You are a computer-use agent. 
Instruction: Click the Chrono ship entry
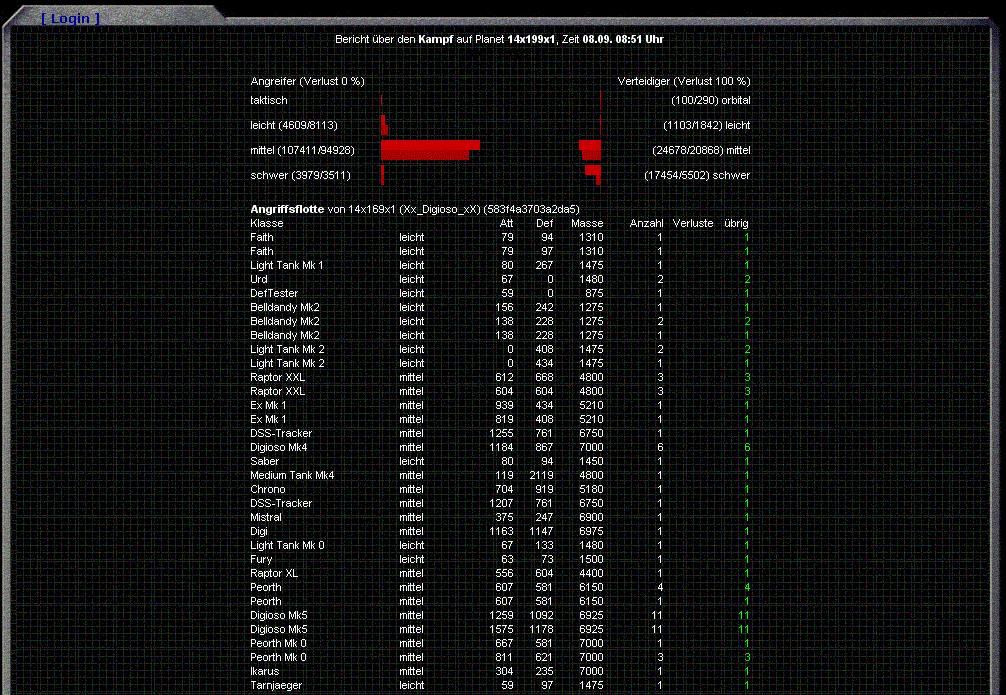click(x=267, y=489)
